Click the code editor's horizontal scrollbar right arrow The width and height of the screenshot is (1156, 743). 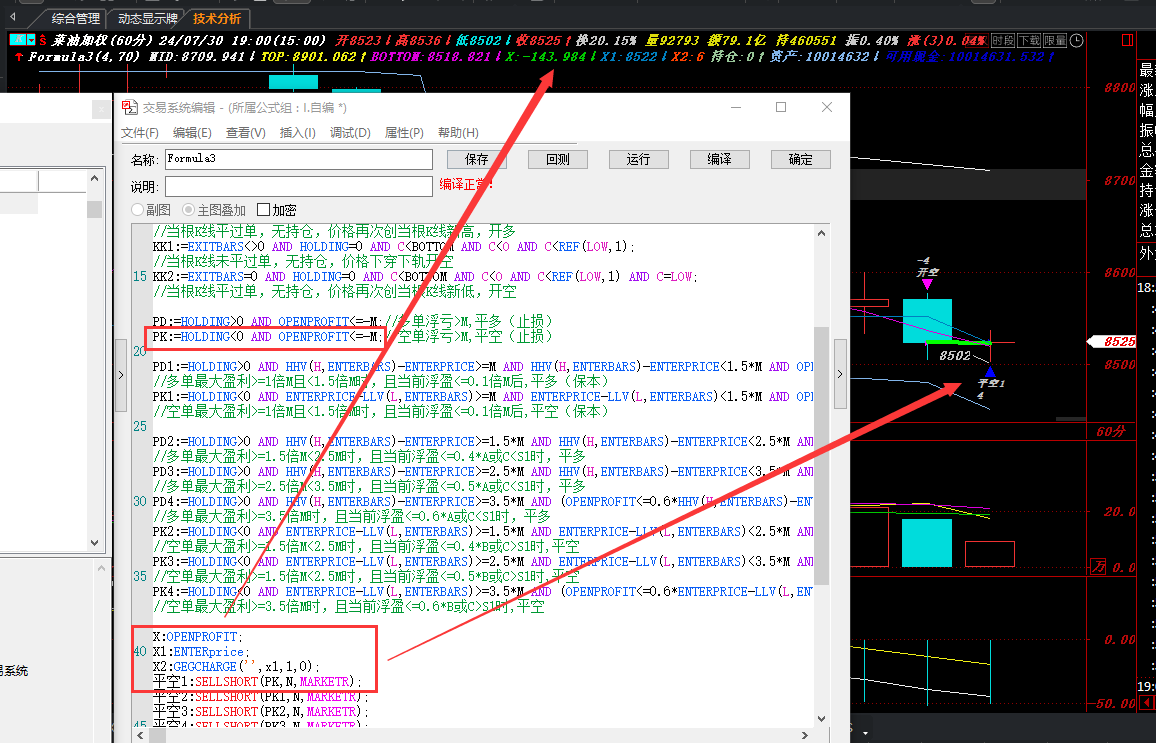coord(805,735)
